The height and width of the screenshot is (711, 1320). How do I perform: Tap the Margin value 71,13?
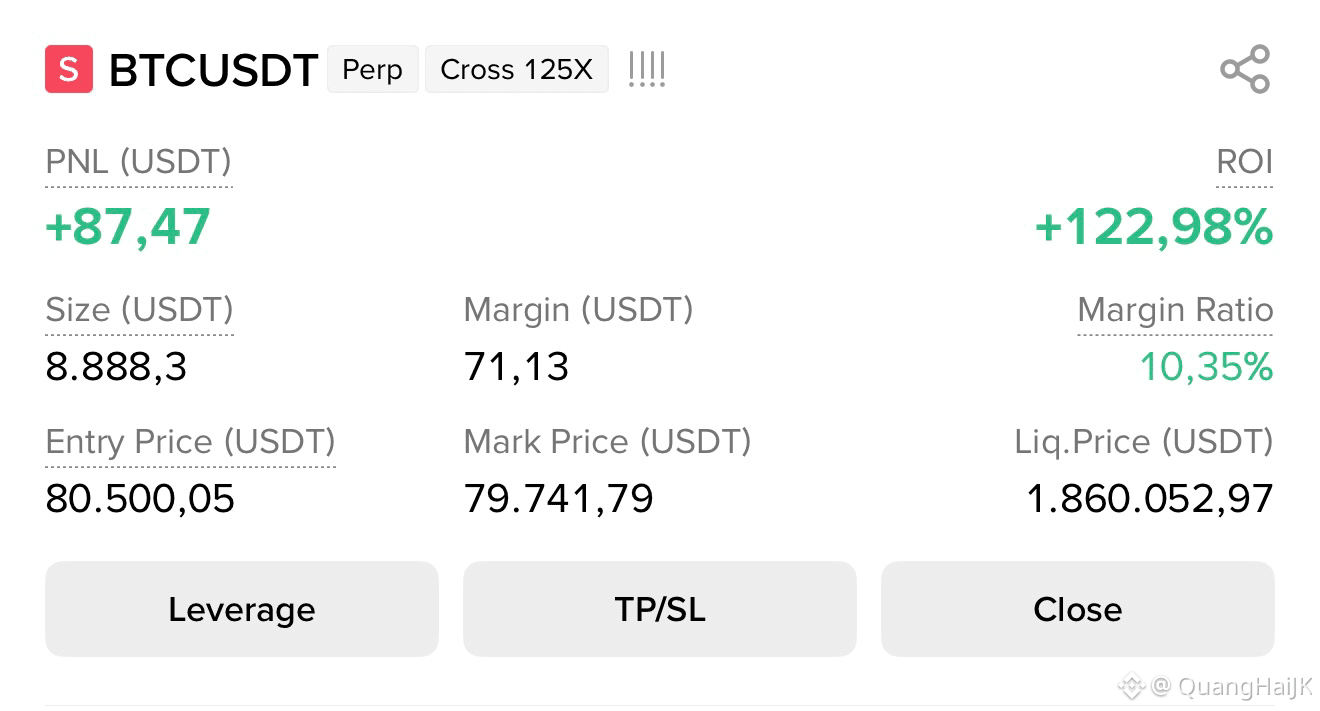click(516, 367)
